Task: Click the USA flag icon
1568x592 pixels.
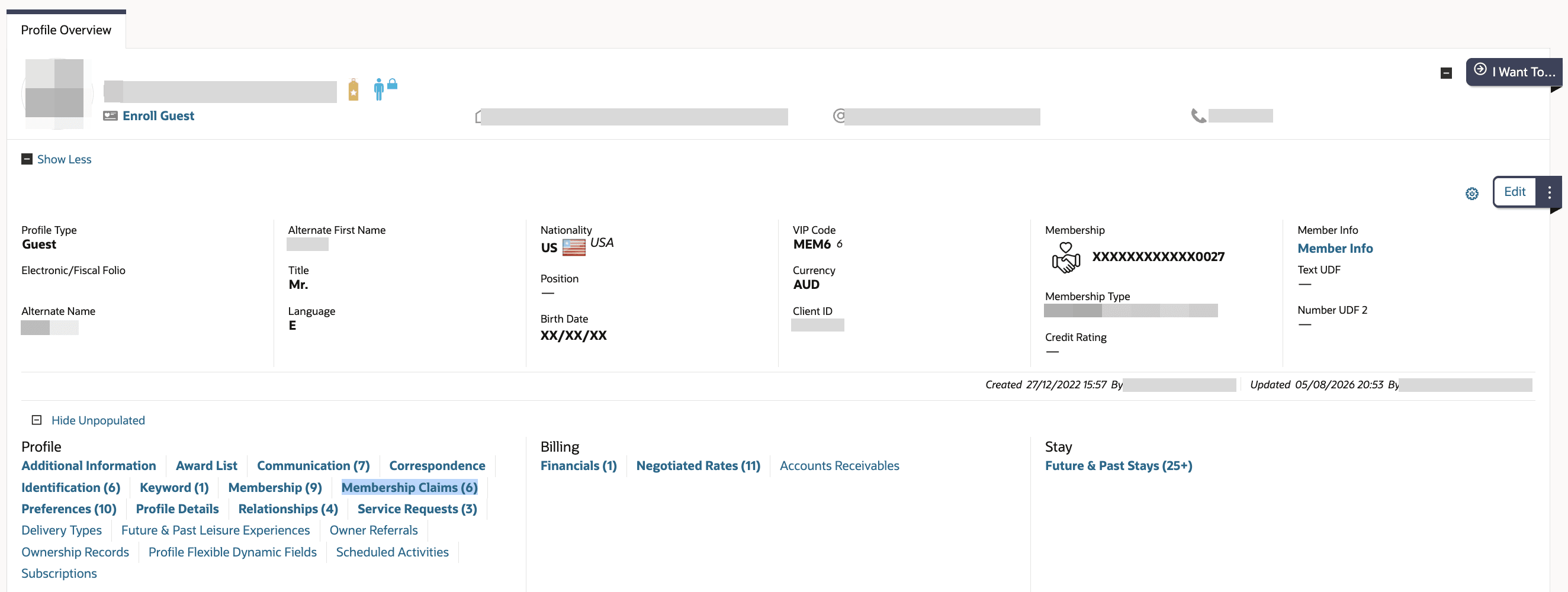Action: (573, 247)
